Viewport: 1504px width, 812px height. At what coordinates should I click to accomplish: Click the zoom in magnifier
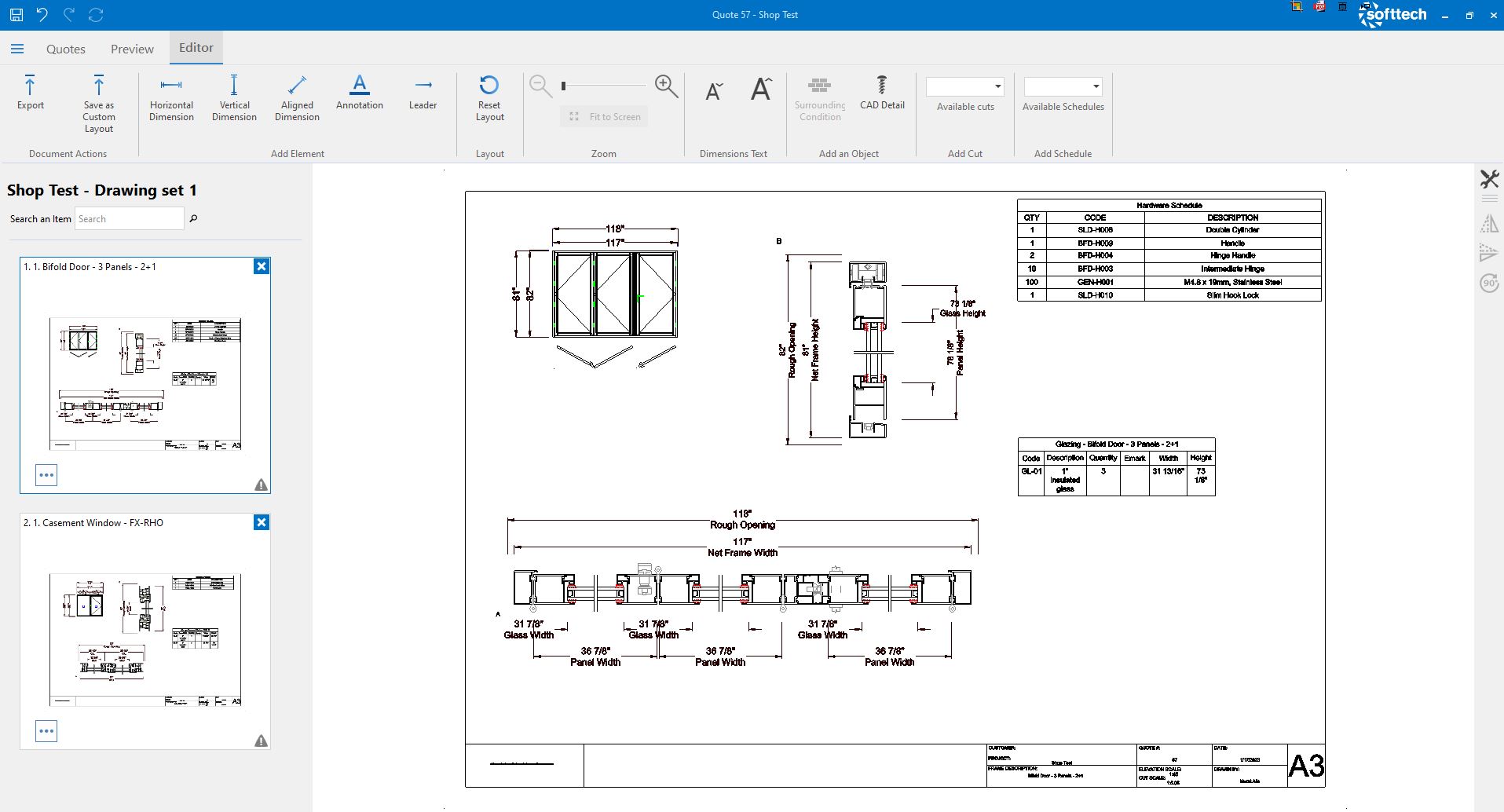(666, 86)
